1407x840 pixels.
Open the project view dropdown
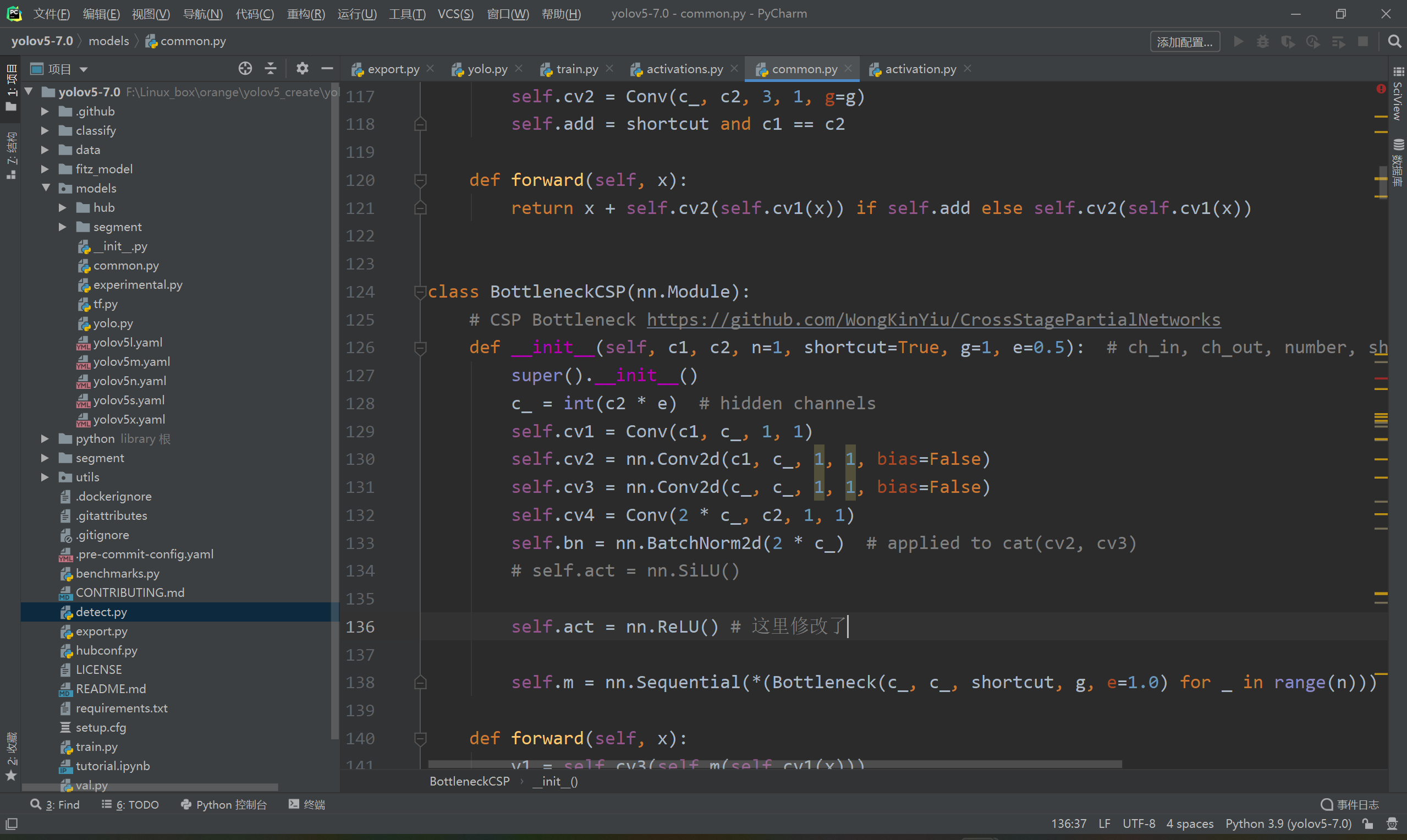[84, 69]
